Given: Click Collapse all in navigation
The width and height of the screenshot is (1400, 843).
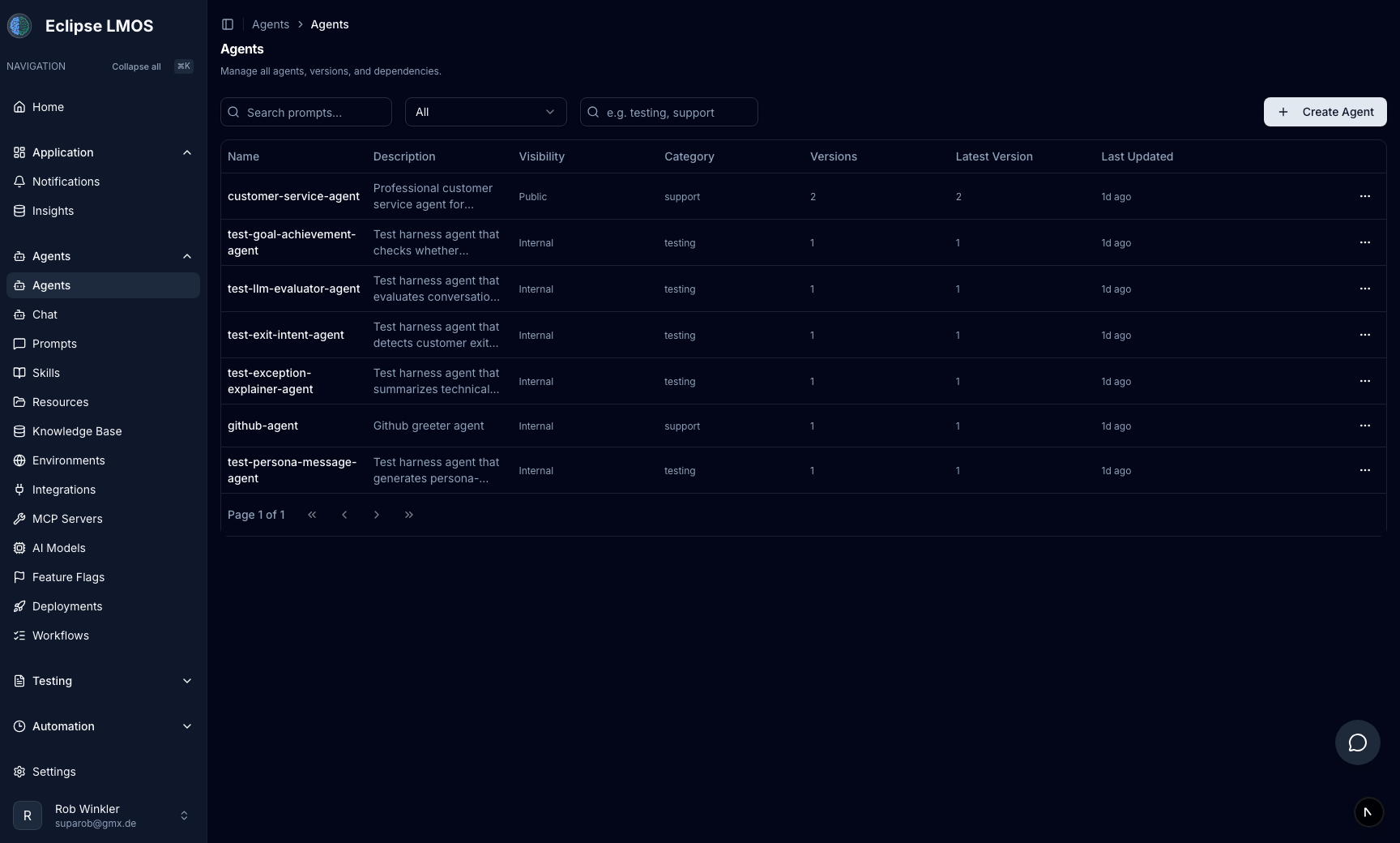Looking at the screenshot, I should (136, 66).
